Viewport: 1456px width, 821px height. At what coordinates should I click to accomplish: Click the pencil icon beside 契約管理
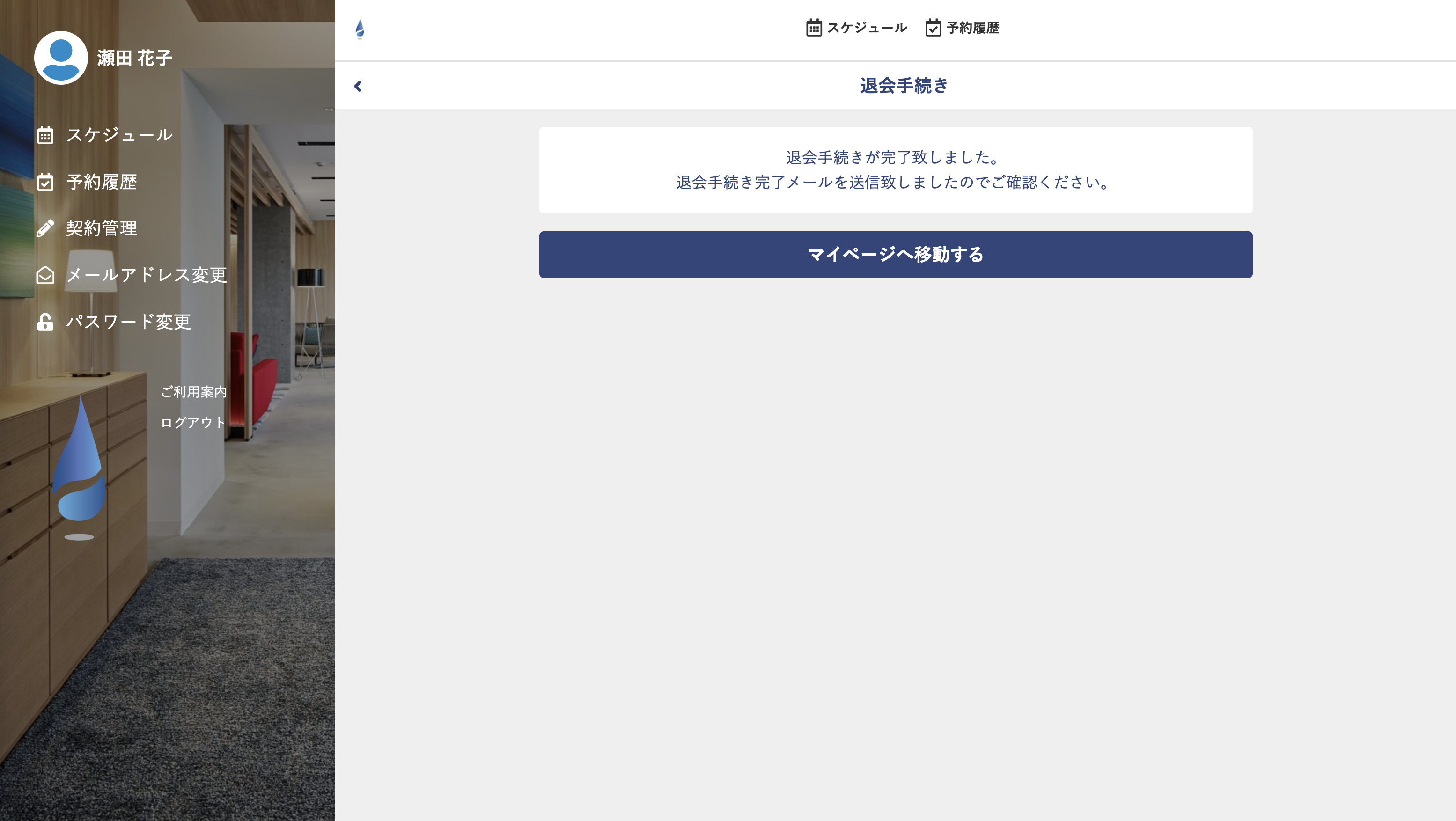45,228
